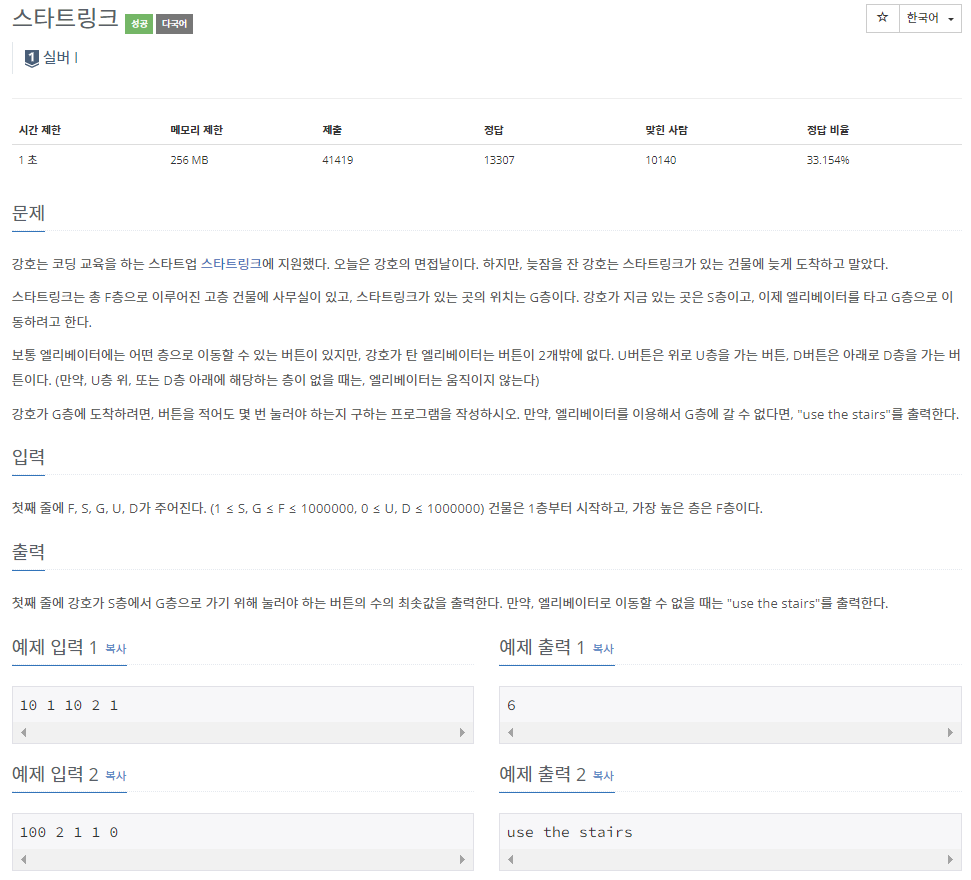Click the submissions count 41419

pos(337,160)
